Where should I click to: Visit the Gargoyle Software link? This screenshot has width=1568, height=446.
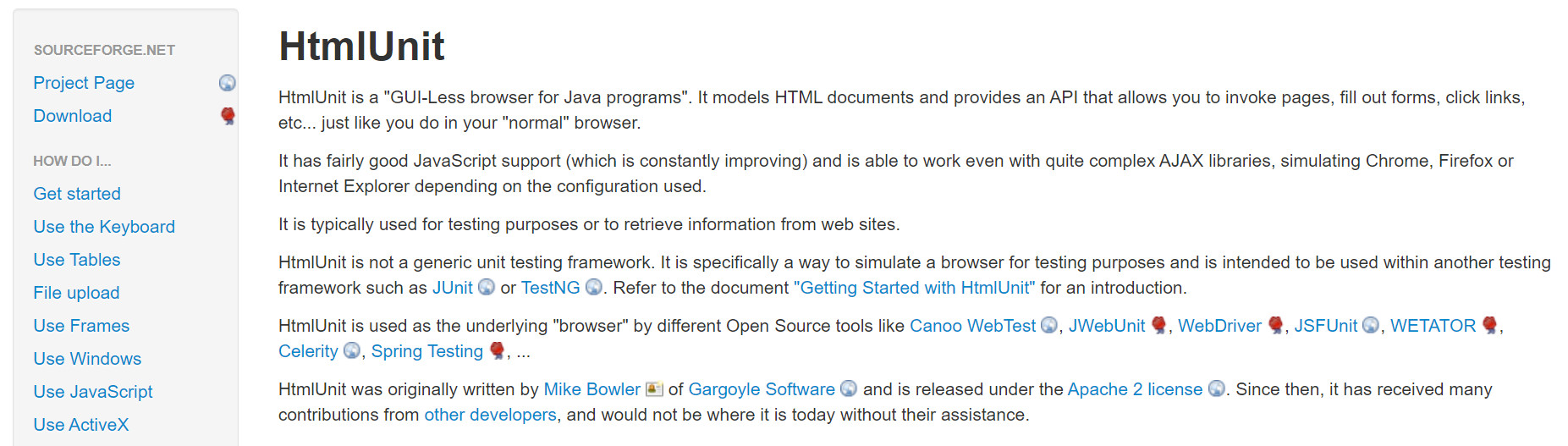click(762, 389)
